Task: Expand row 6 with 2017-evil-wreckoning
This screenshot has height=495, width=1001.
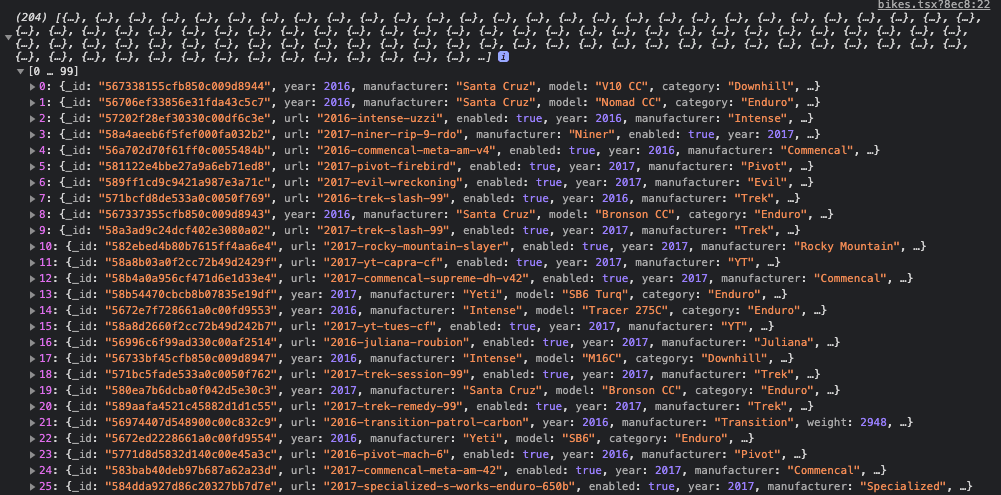Action: (x=33, y=182)
